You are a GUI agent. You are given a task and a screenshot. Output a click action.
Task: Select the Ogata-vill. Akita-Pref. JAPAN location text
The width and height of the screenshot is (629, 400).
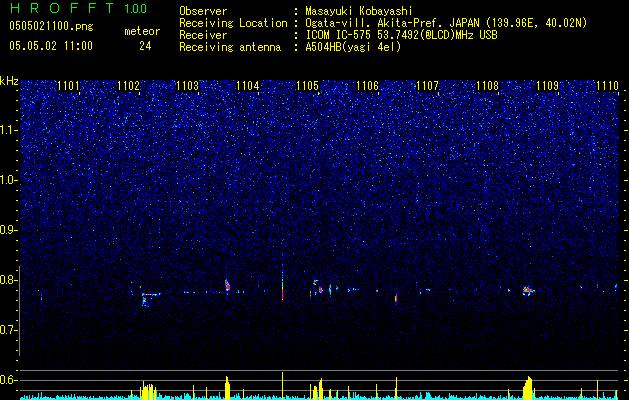tap(446, 23)
